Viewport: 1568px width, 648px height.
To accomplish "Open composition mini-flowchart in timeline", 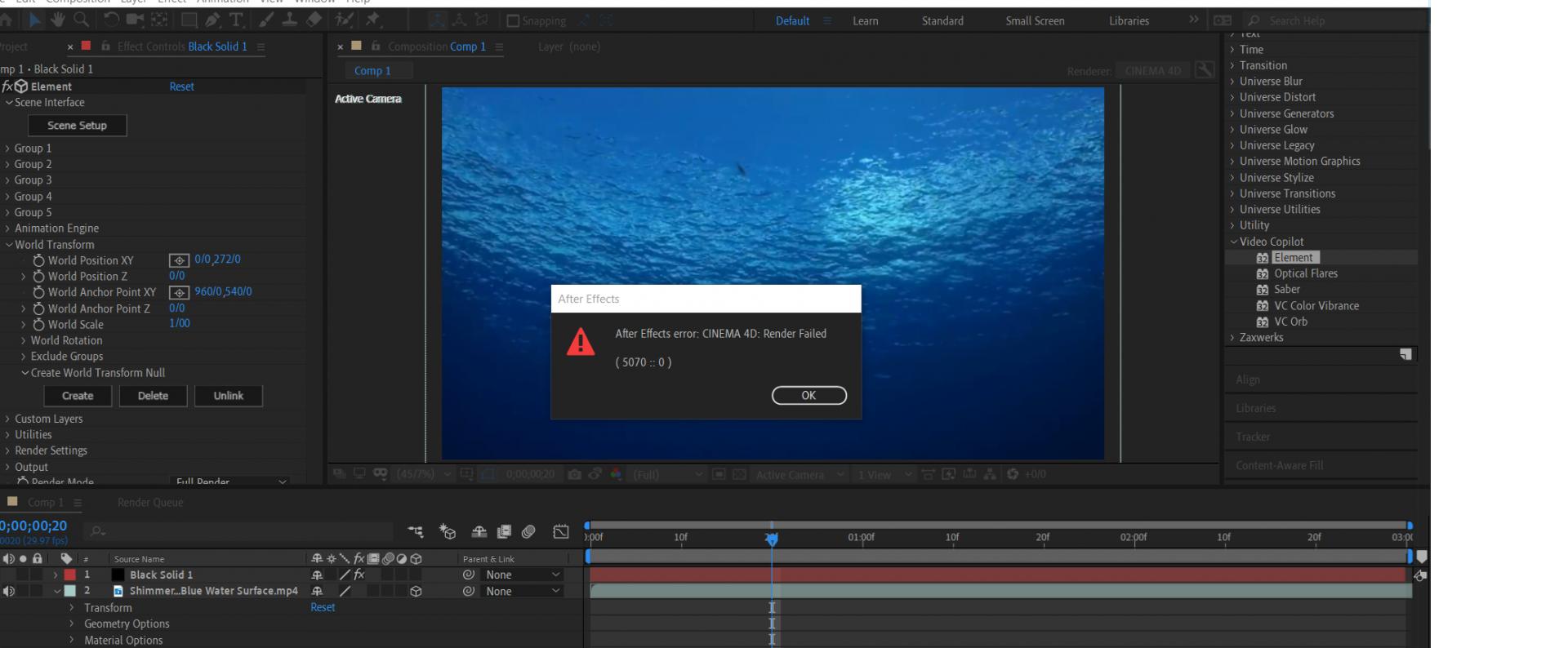I will click(x=416, y=532).
